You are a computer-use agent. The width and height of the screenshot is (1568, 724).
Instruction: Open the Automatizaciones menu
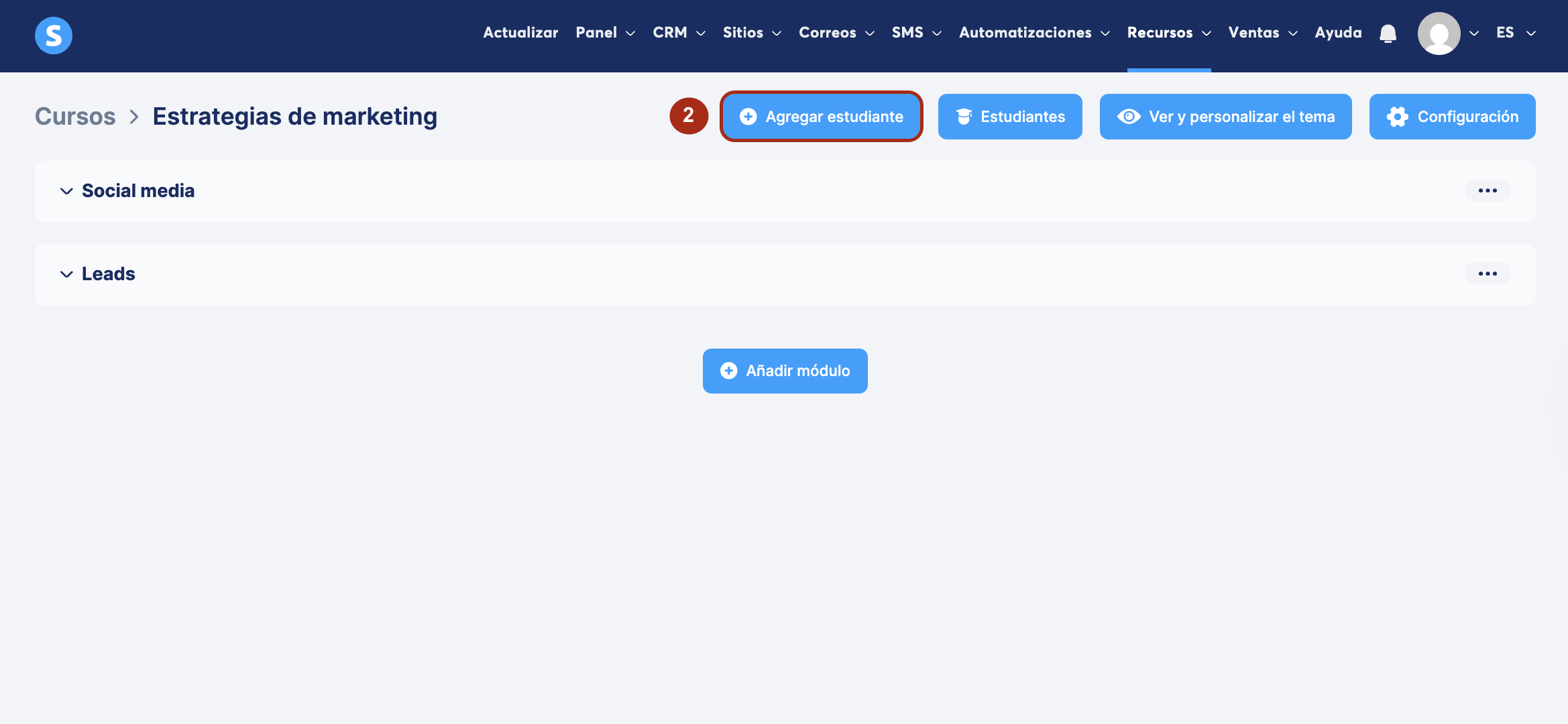click(1033, 33)
